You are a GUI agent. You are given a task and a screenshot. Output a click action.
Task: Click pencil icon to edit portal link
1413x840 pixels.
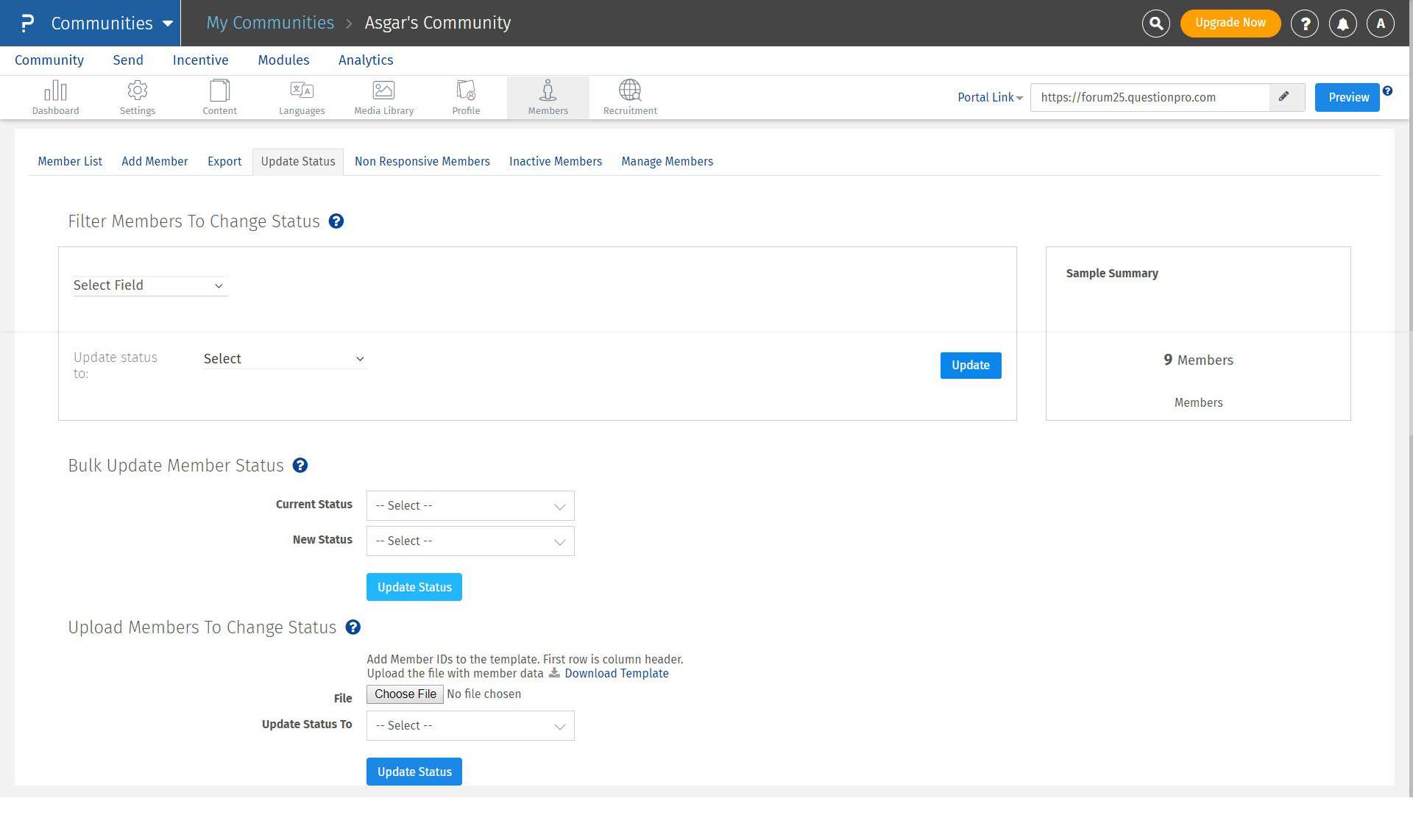click(1284, 97)
